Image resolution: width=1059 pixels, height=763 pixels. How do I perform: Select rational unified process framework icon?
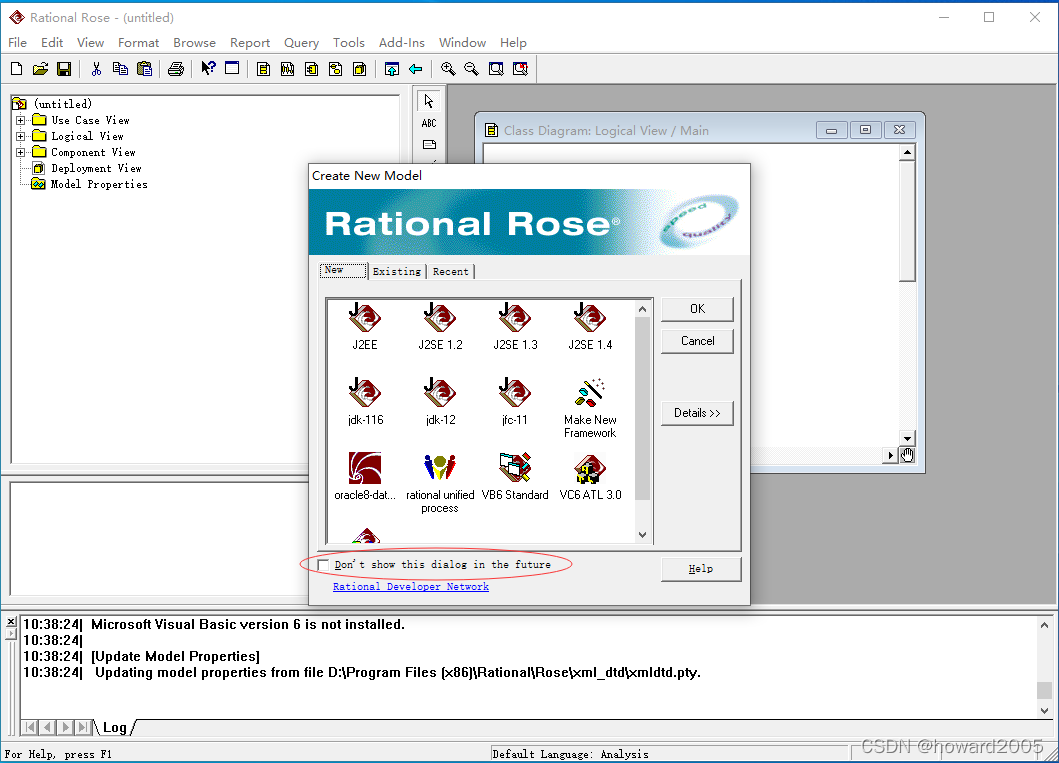(x=440, y=483)
